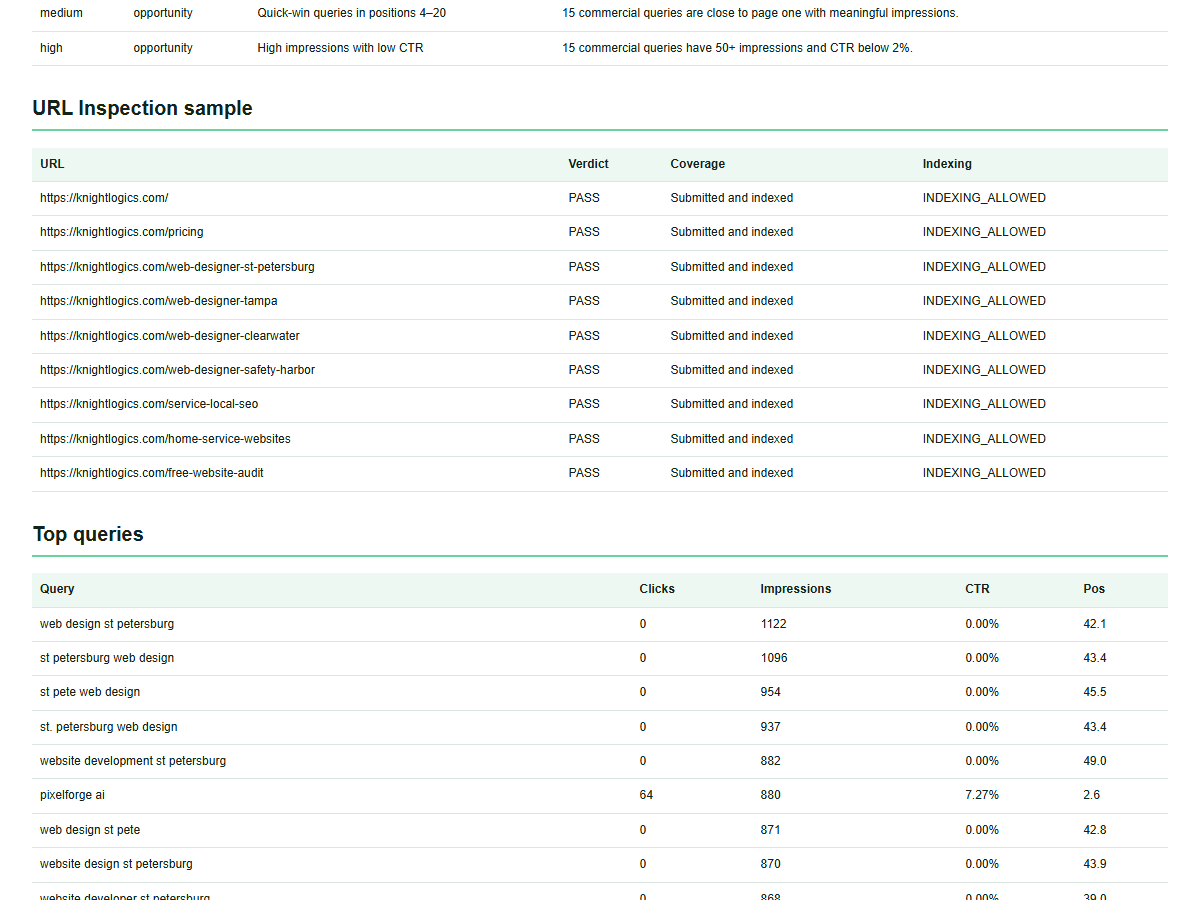
Task: Click the 49.0 position value
Action: 1095,761
